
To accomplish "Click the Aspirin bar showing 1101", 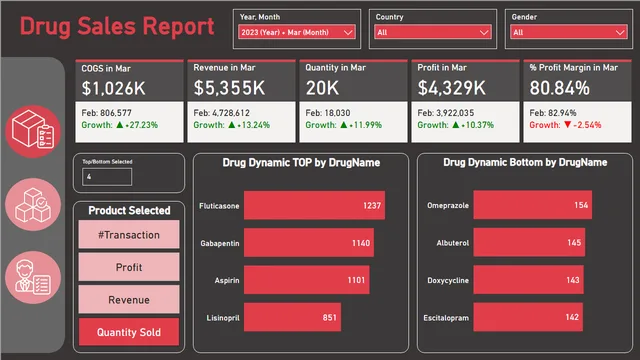I will point(307,280).
